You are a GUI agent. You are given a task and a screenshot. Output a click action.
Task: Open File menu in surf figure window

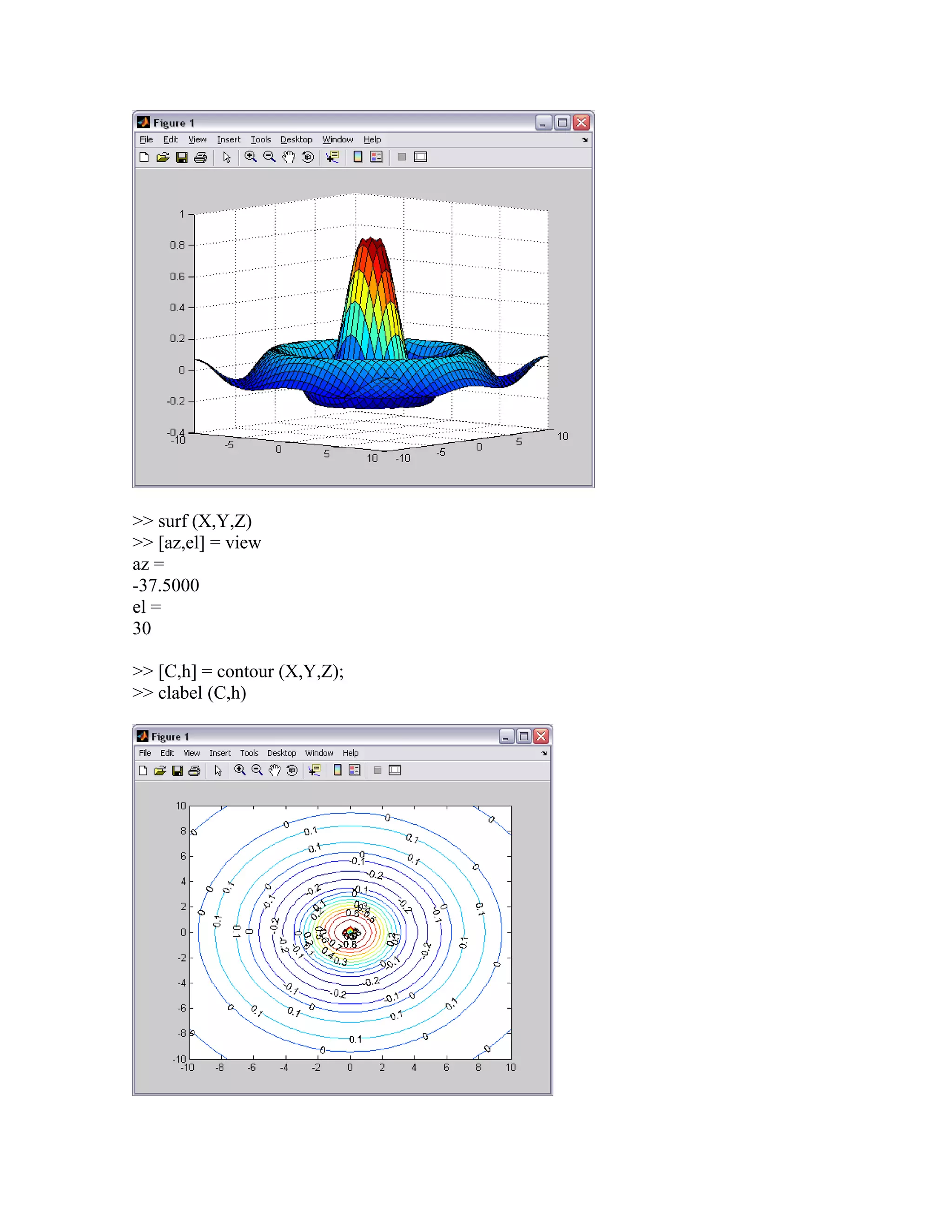coord(146,139)
